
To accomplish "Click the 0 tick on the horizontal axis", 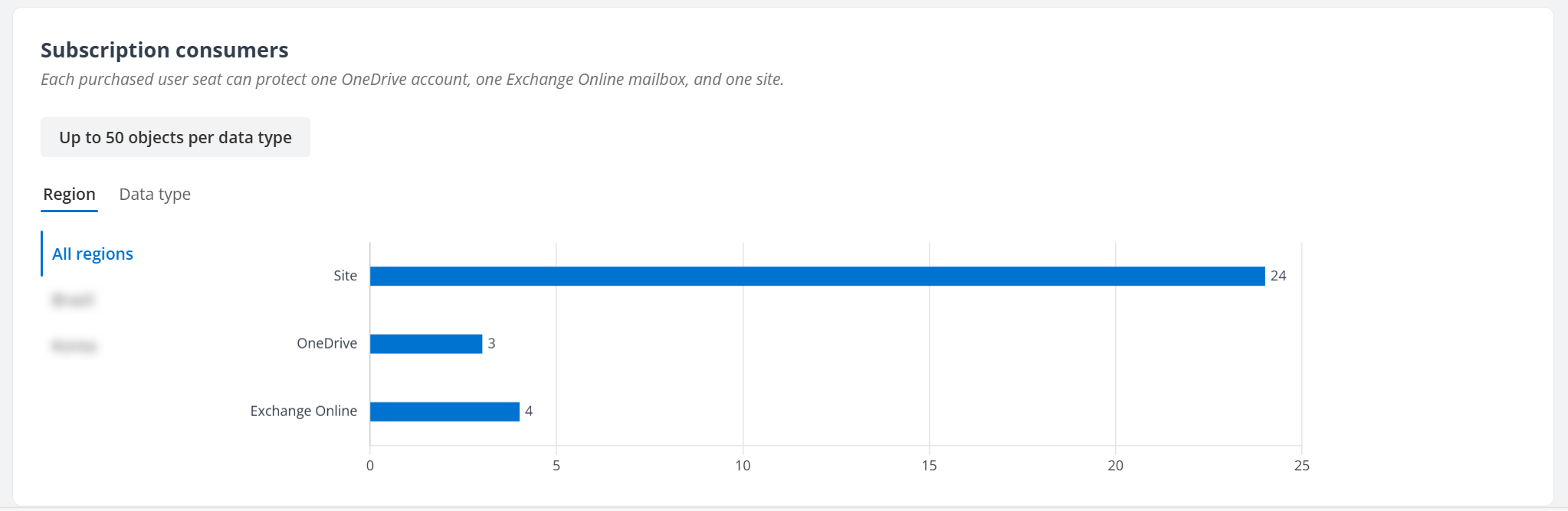I will tap(370, 466).
